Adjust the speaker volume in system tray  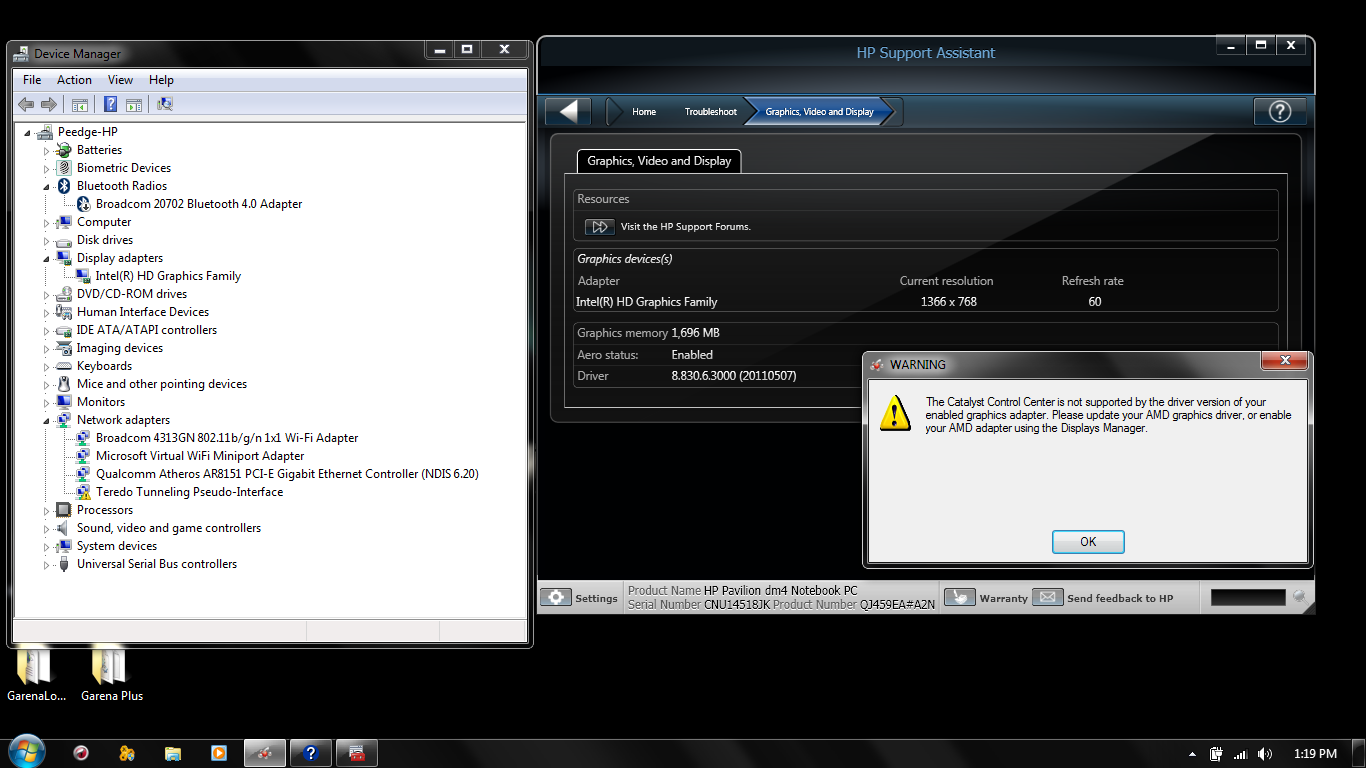pos(1264,751)
